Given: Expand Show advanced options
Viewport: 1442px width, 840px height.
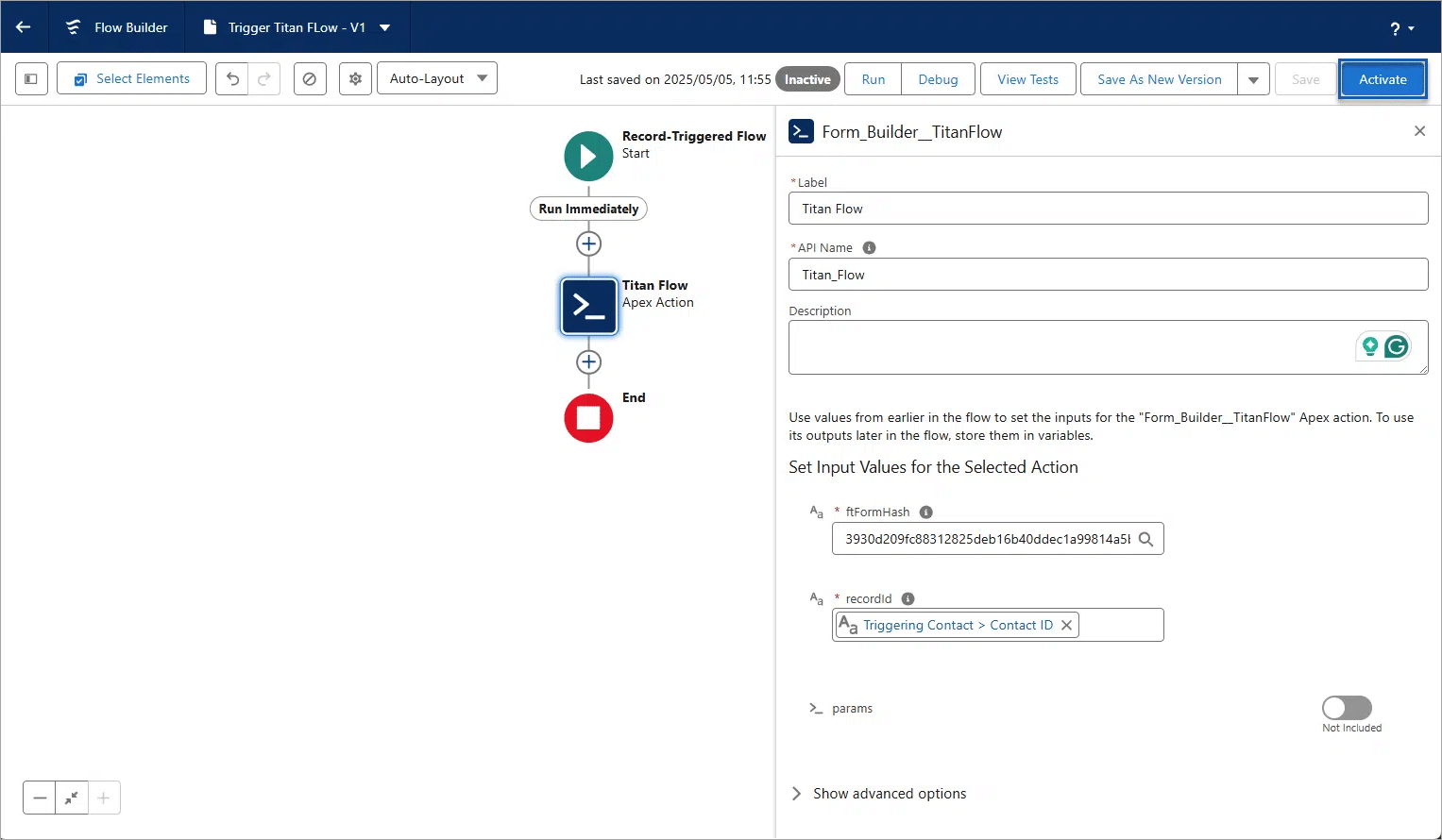Looking at the screenshot, I should (x=879, y=794).
